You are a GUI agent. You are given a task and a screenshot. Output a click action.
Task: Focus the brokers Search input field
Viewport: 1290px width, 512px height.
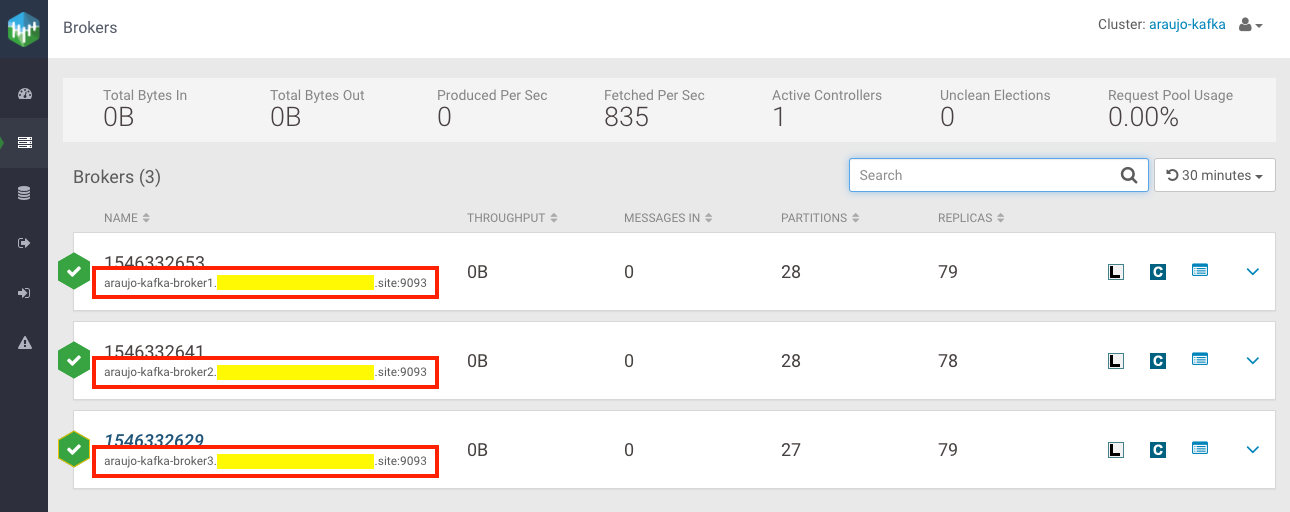(985, 175)
